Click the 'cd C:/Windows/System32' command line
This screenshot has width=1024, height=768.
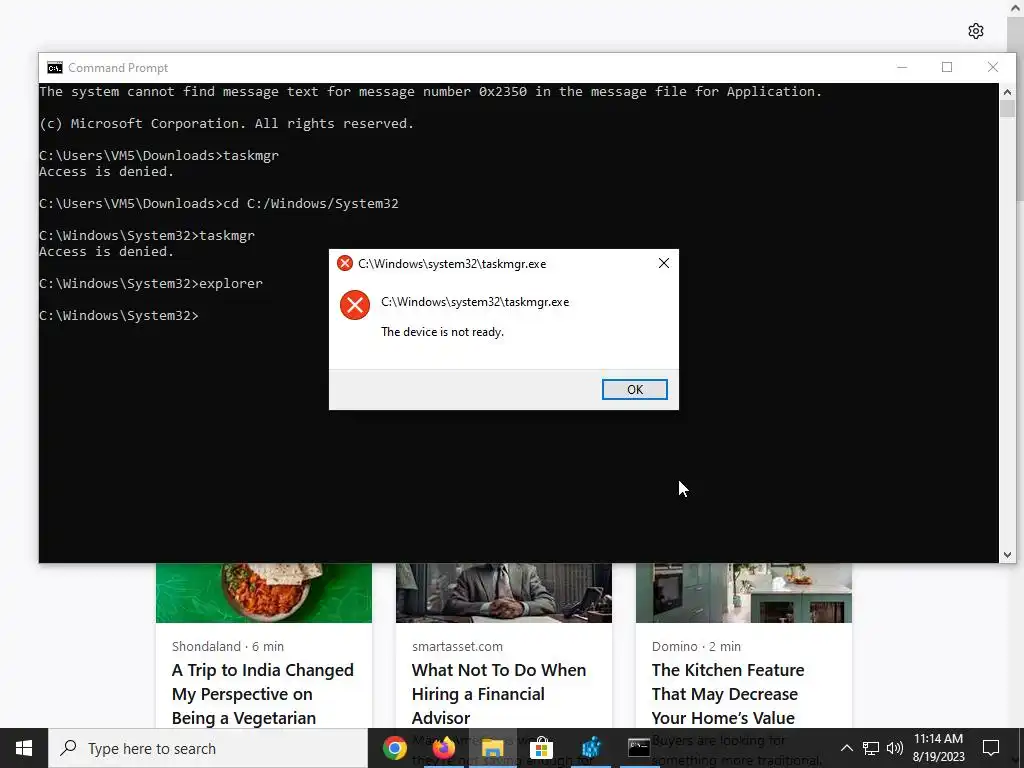point(219,204)
